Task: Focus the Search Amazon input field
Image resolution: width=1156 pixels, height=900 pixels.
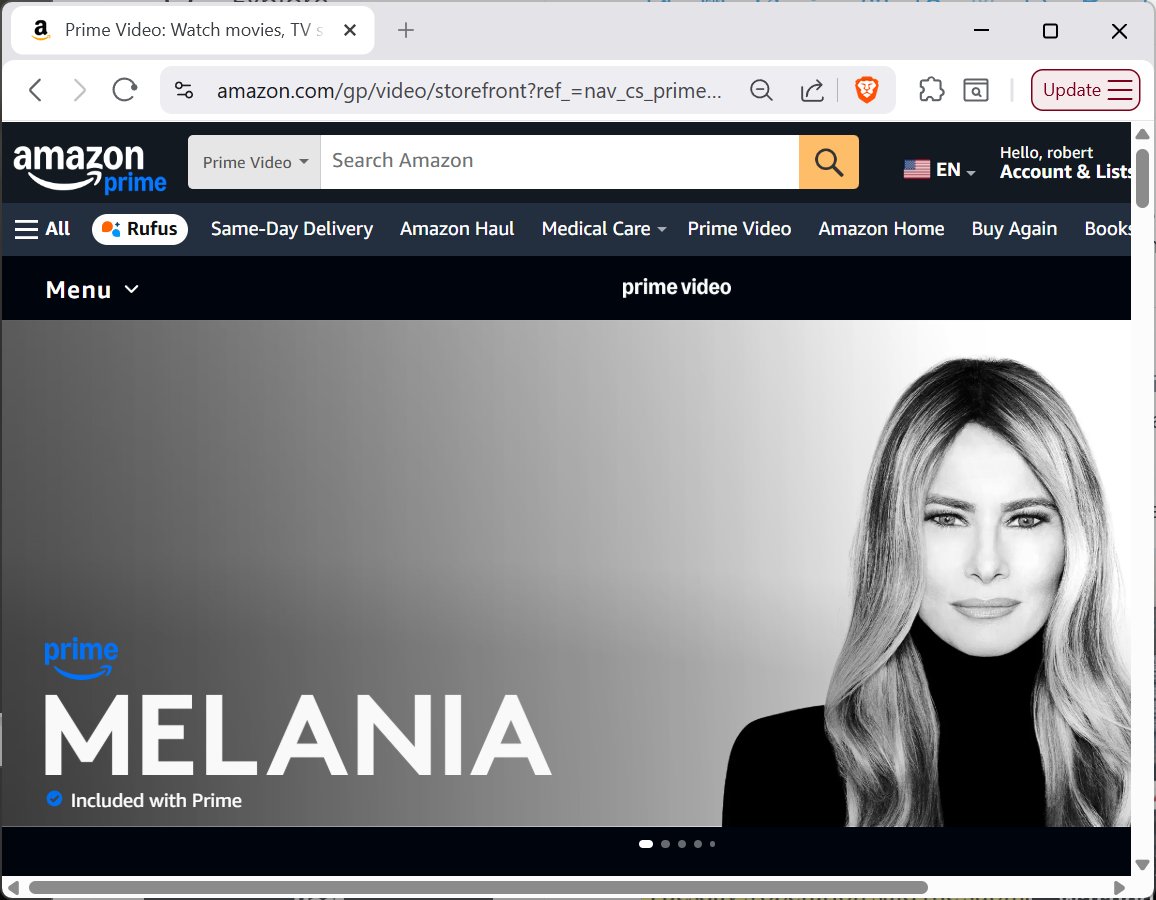Action: (560, 162)
